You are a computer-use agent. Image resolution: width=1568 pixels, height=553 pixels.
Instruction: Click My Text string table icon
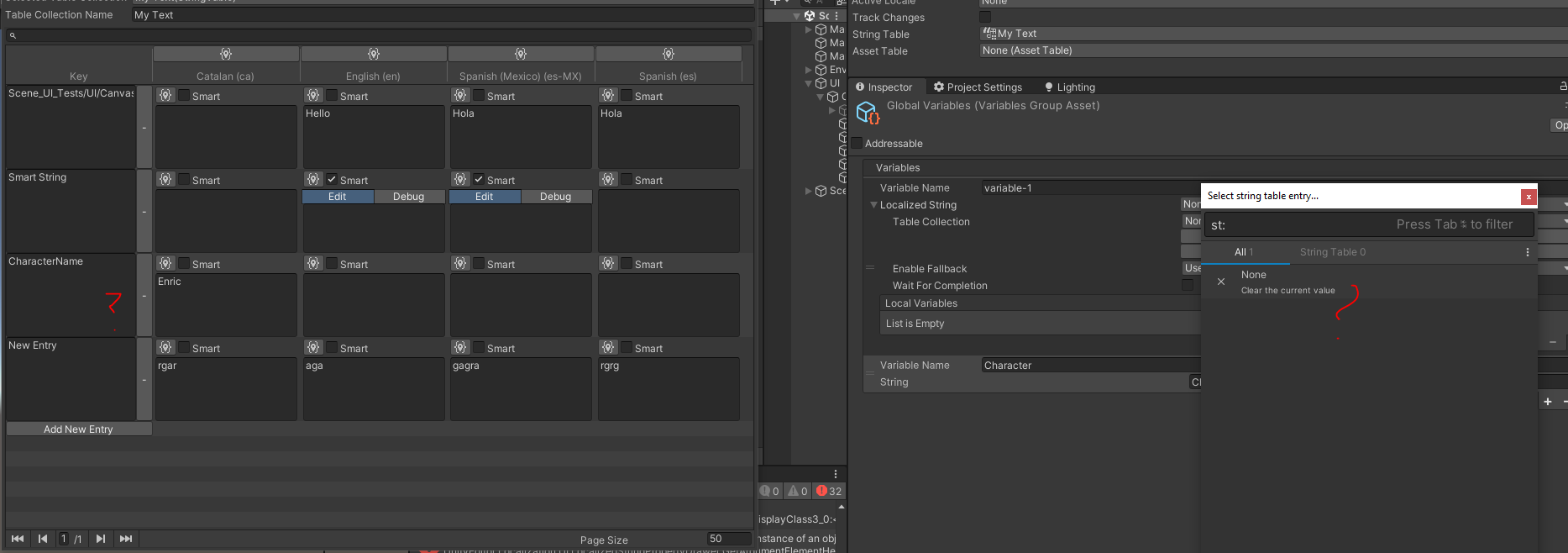click(989, 34)
